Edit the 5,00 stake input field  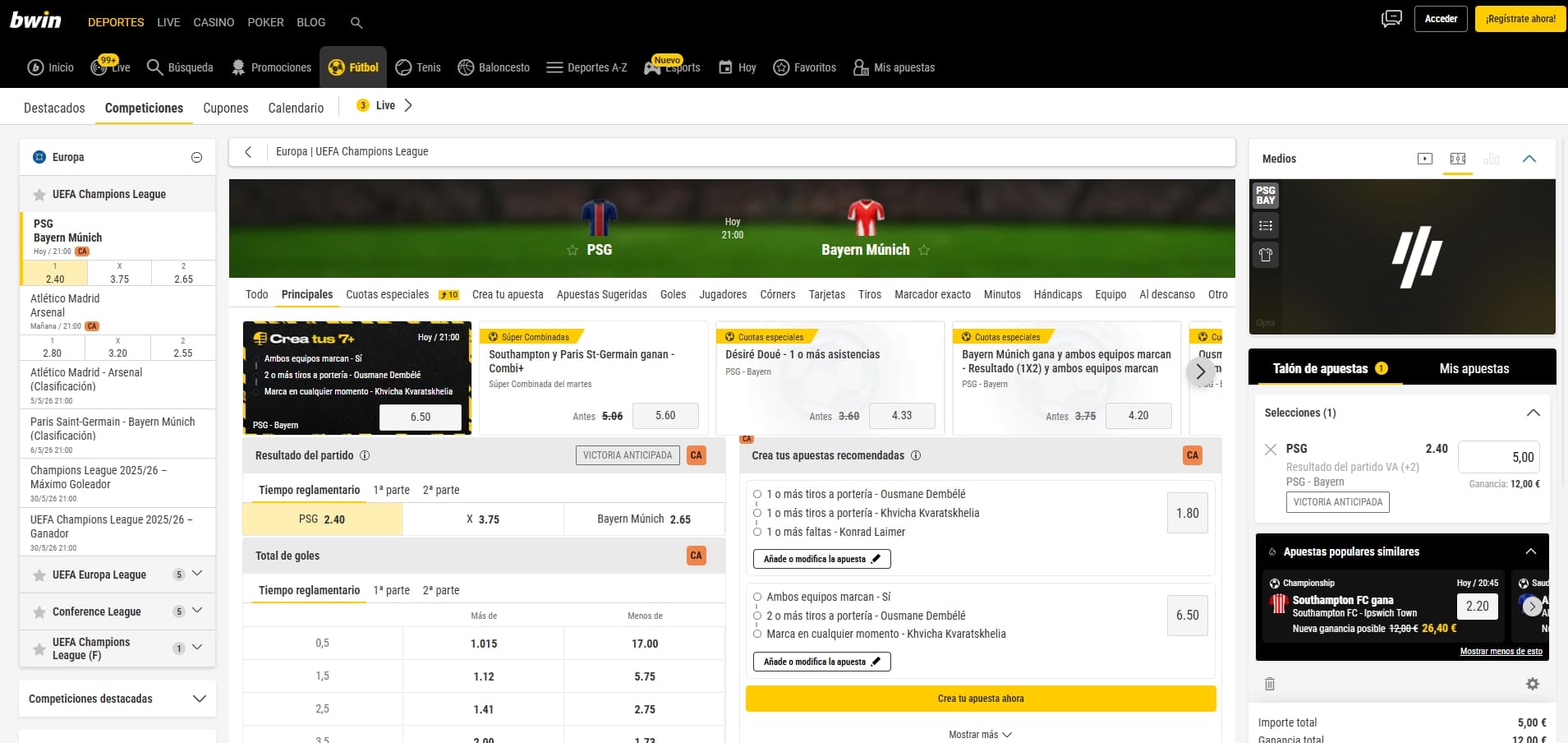pos(1501,457)
